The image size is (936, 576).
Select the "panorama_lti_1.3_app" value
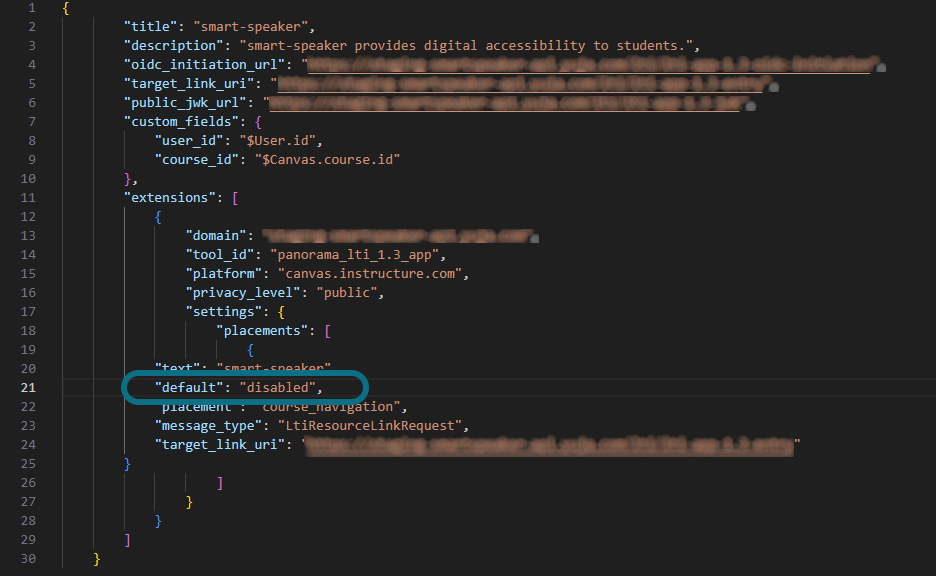355,255
